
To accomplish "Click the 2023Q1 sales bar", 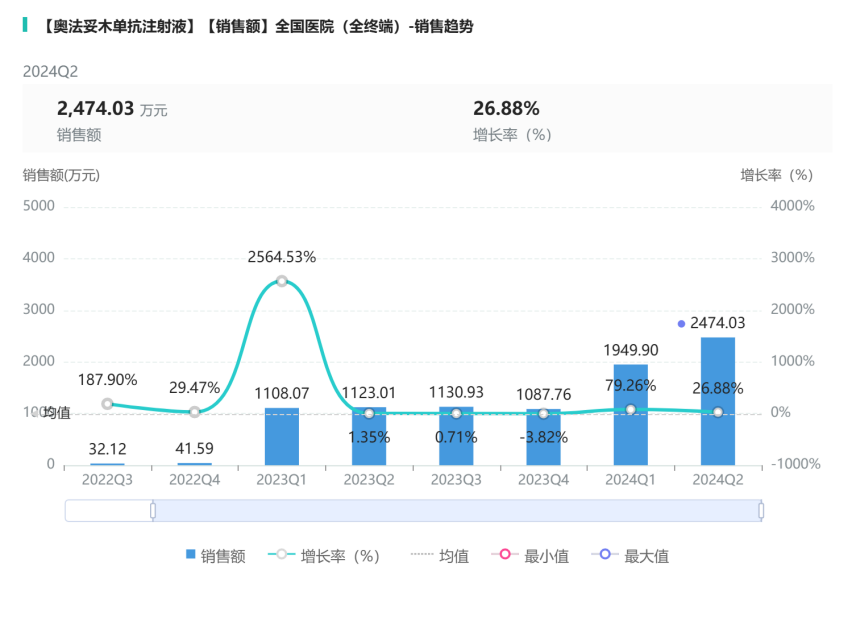I will coord(282,437).
